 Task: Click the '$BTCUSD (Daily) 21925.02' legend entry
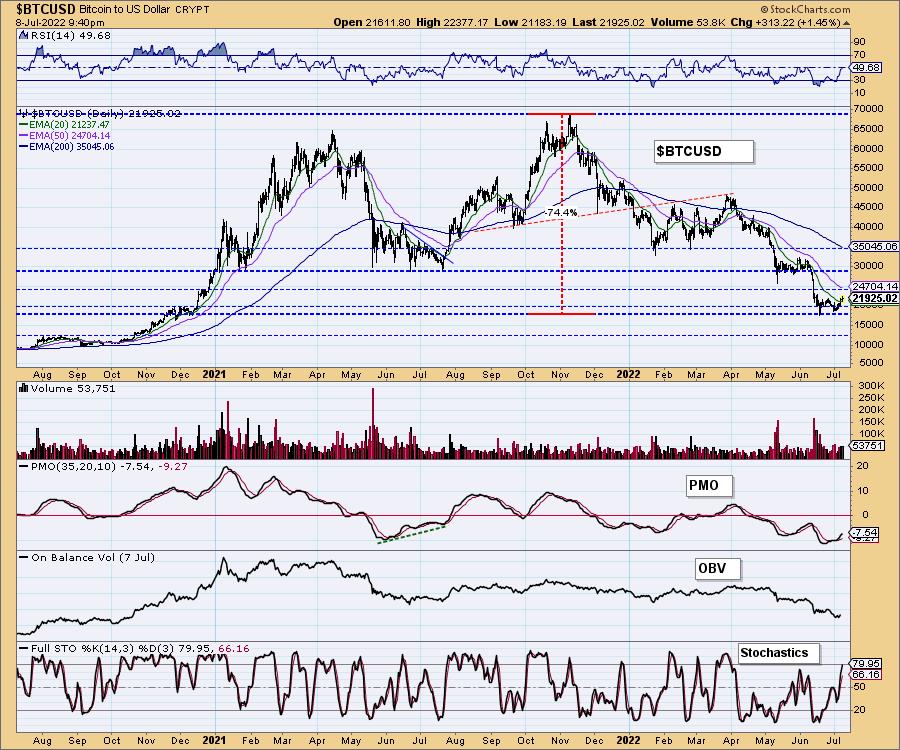[100, 114]
